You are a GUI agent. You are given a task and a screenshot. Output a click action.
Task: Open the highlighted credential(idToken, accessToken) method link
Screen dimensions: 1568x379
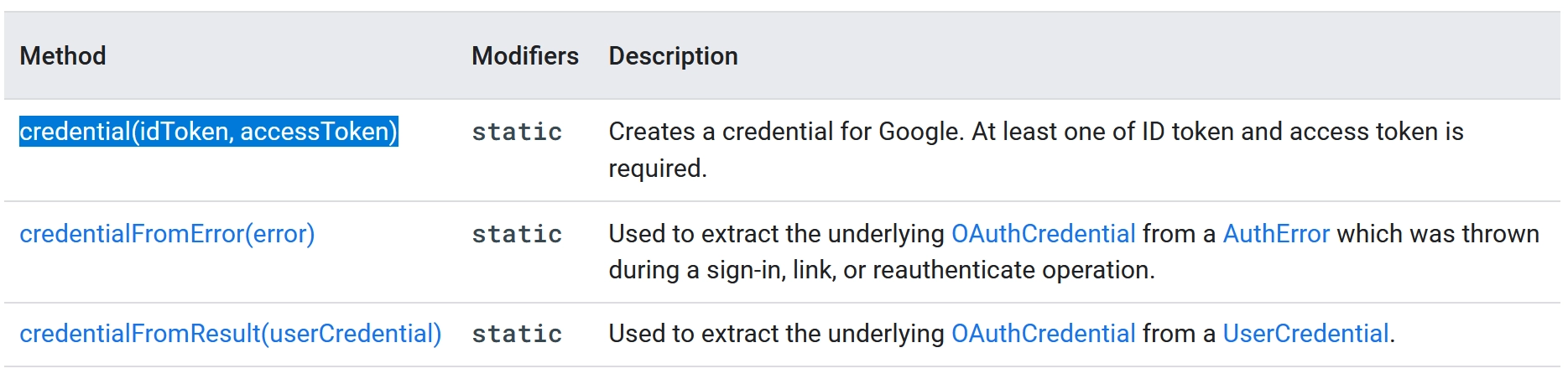(x=208, y=132)
